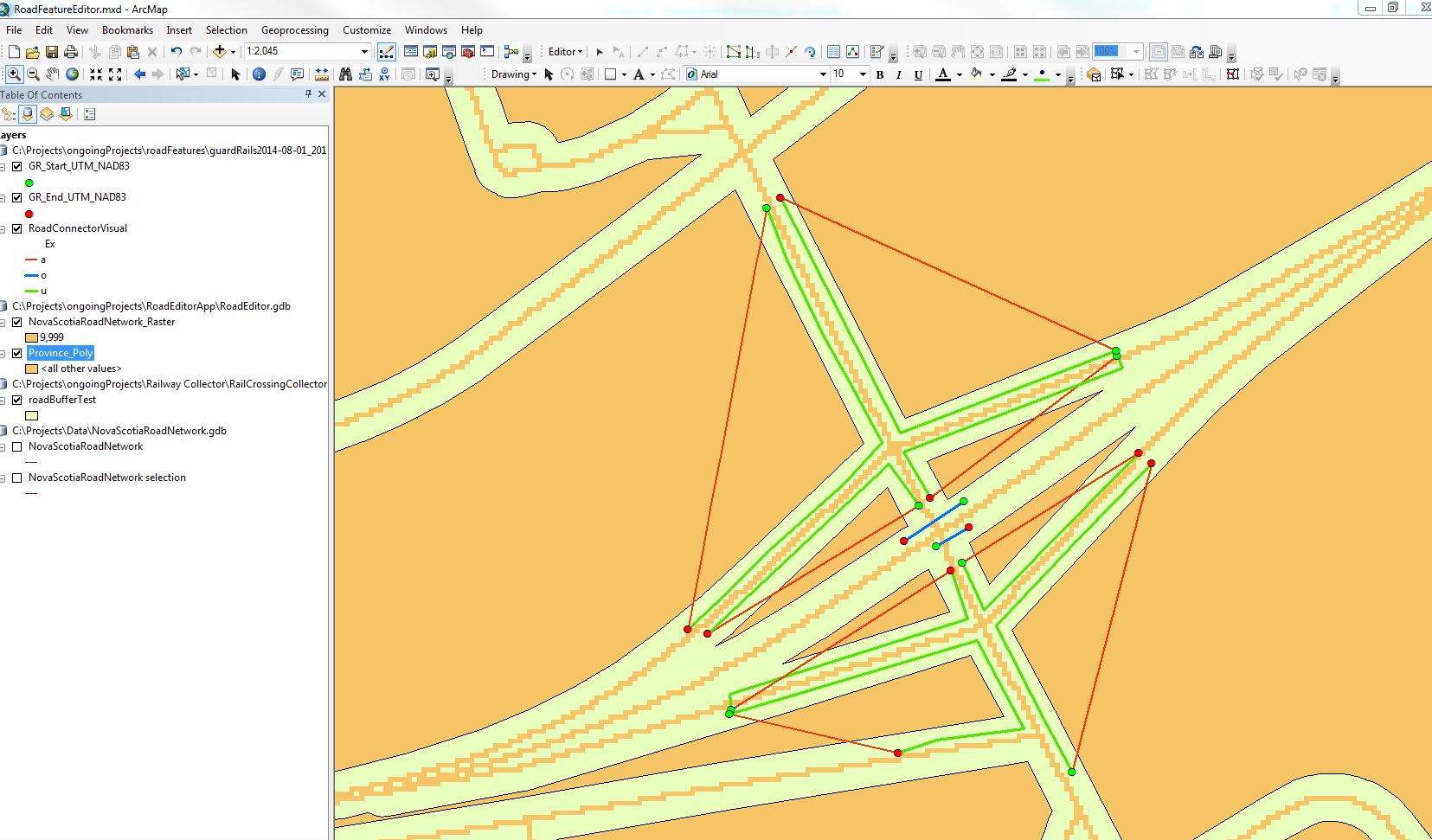1432x840 pixels.
Task: Click the Add Data button icon
Action: tap(220, 52)
